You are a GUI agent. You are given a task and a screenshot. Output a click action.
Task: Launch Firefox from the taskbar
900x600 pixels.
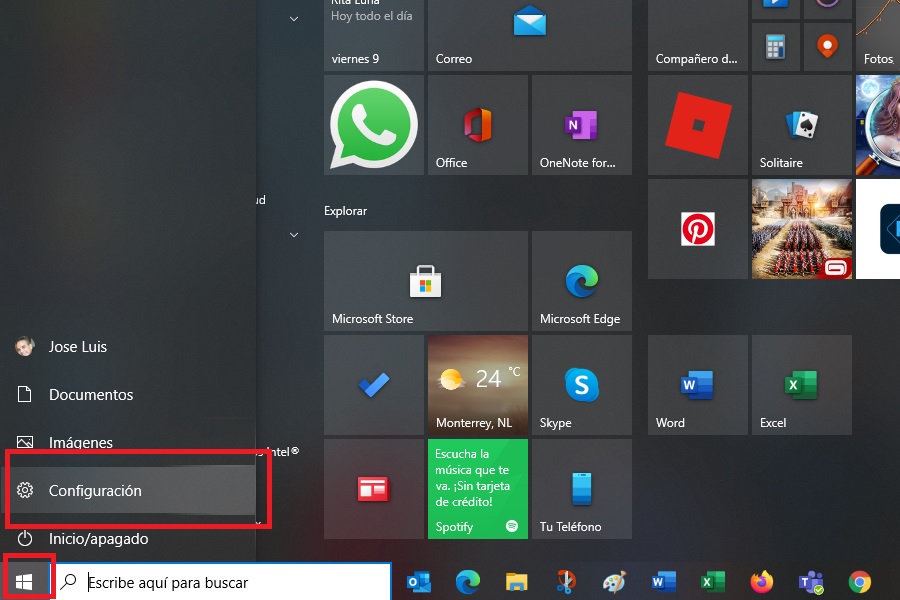point(761,581)
